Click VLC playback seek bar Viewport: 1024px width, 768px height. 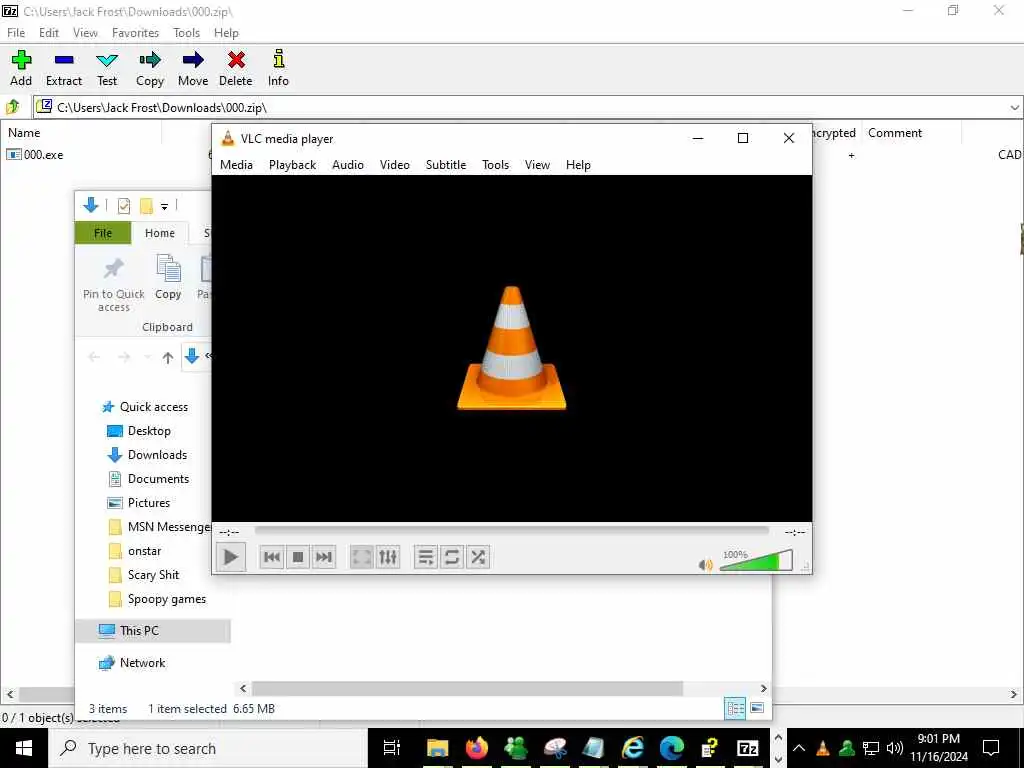511,531
